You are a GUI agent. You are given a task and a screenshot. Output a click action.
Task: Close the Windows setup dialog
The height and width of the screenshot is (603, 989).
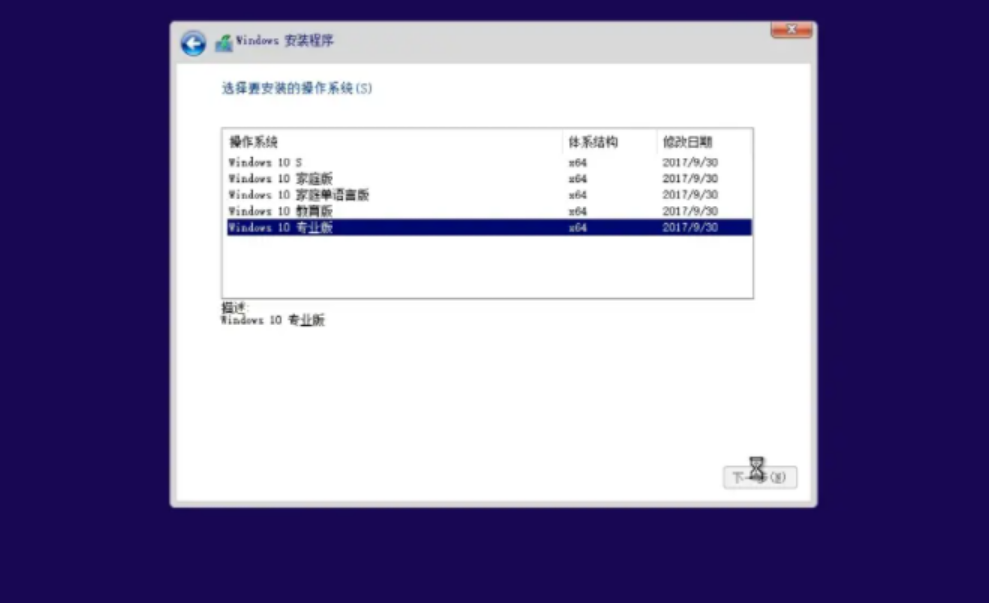[792, 30]
